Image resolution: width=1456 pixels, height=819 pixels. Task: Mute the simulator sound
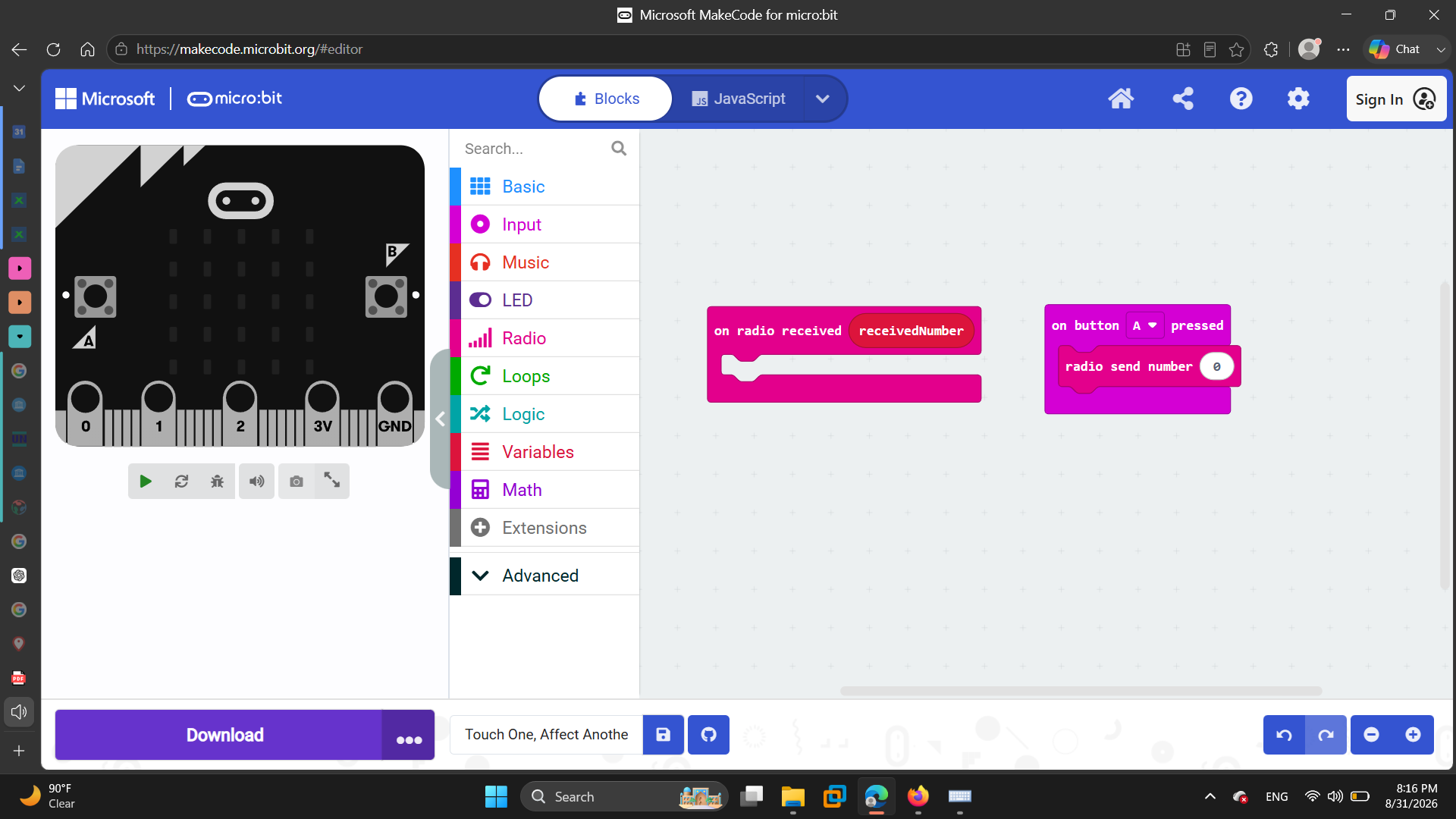coord(257,481)
